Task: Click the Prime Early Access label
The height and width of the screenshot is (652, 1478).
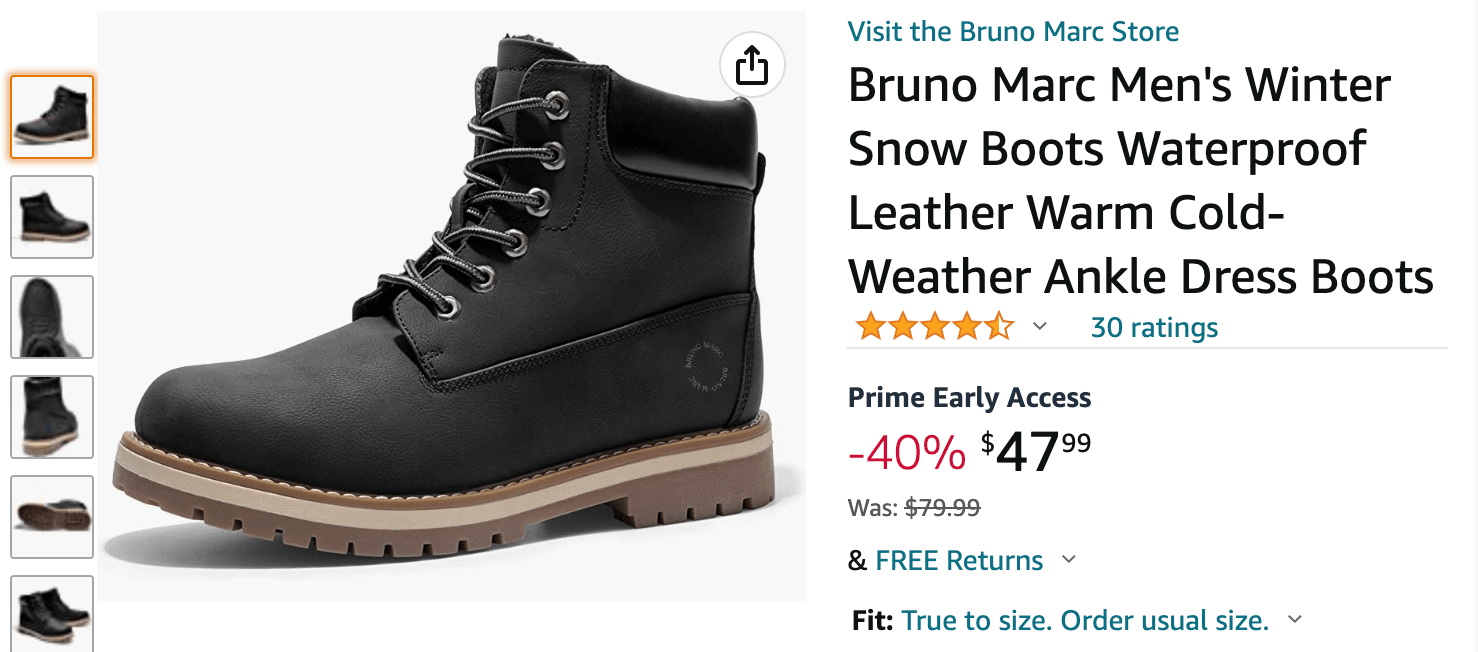Action: (969, 397)
